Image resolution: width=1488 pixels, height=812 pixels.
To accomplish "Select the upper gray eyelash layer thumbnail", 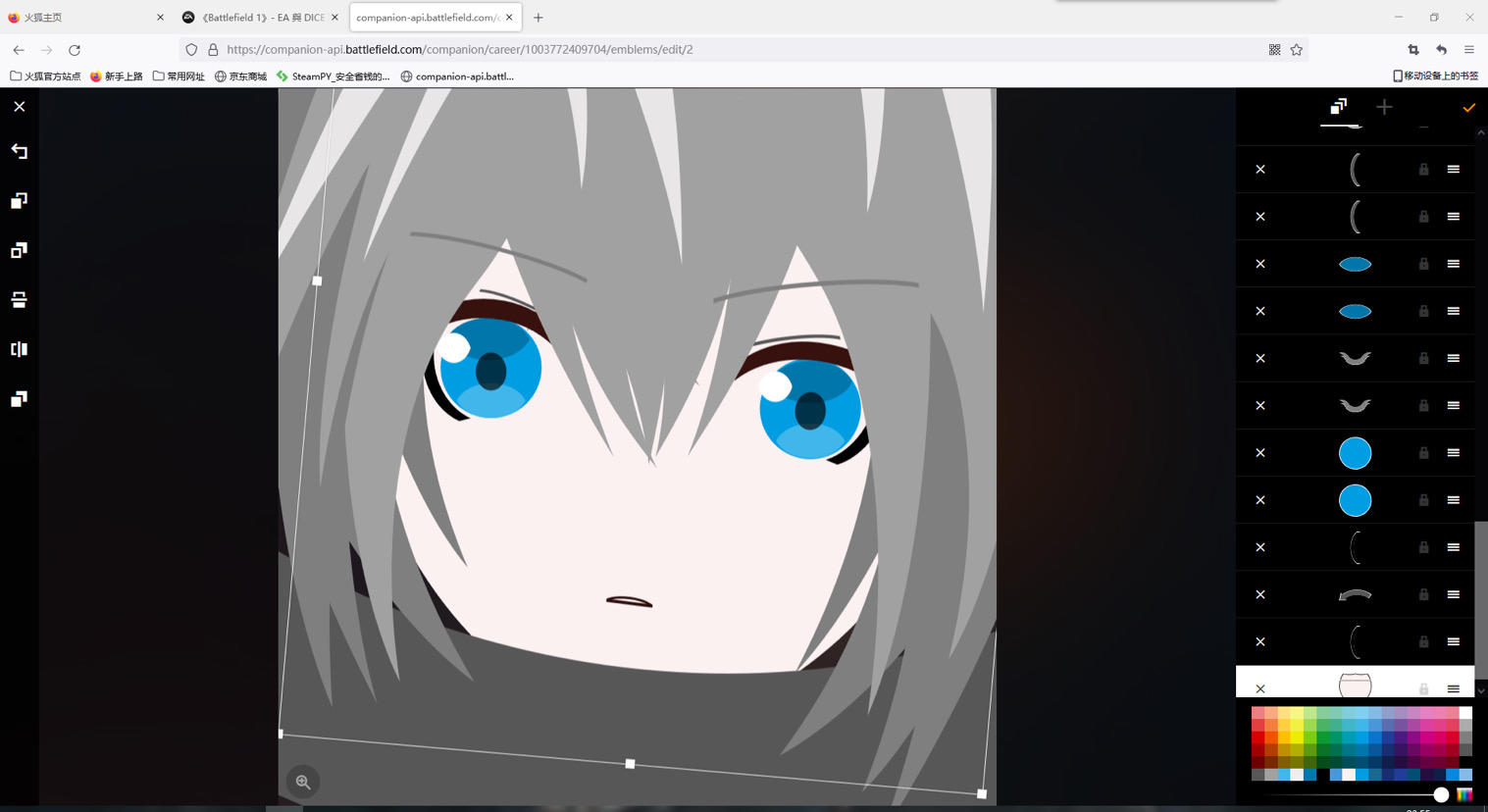I will pos(1355,358).
